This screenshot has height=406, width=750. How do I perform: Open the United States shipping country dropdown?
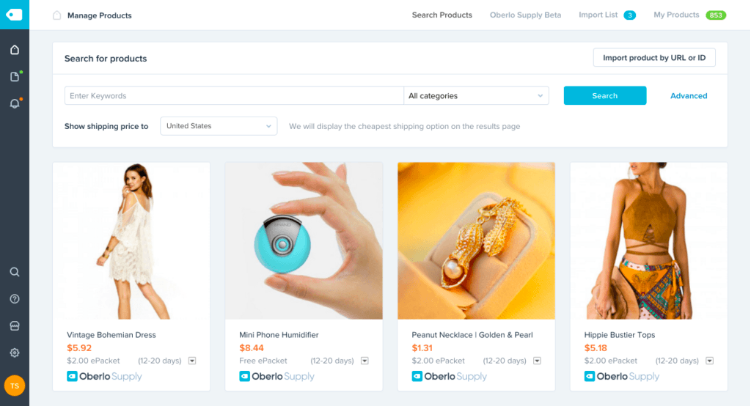[x=219, y=126]
